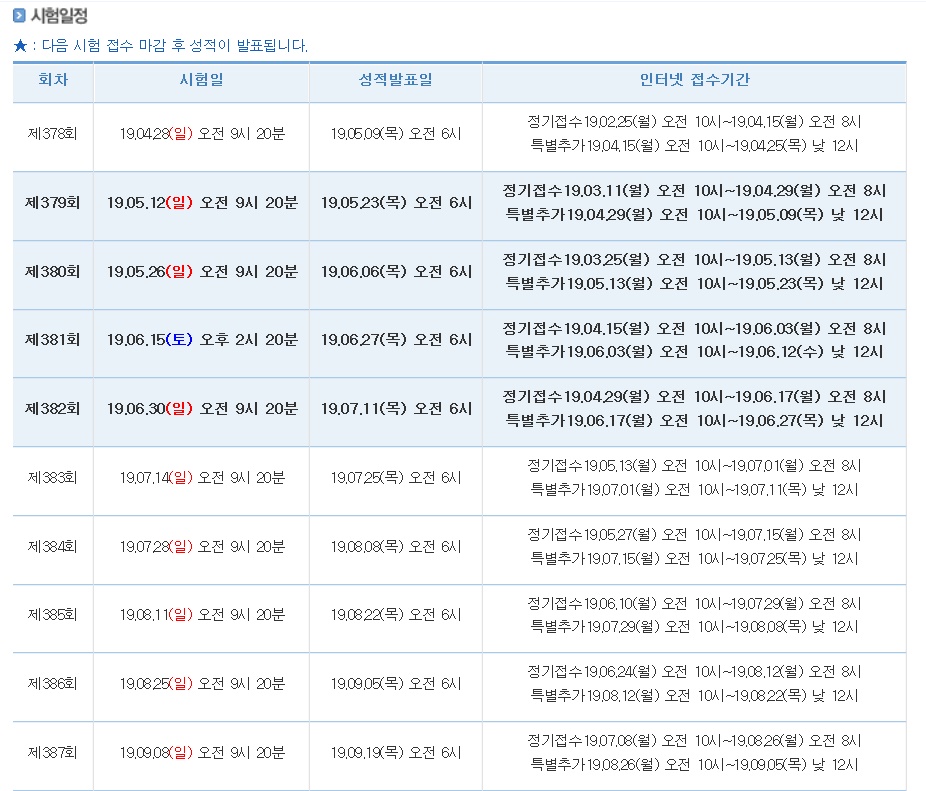Image resolution: width=926 pixels, height=791 pixels.
Task: Click 정기접수 line starting 19.06.24(월) for 제386회
Action: pos(694,672)
